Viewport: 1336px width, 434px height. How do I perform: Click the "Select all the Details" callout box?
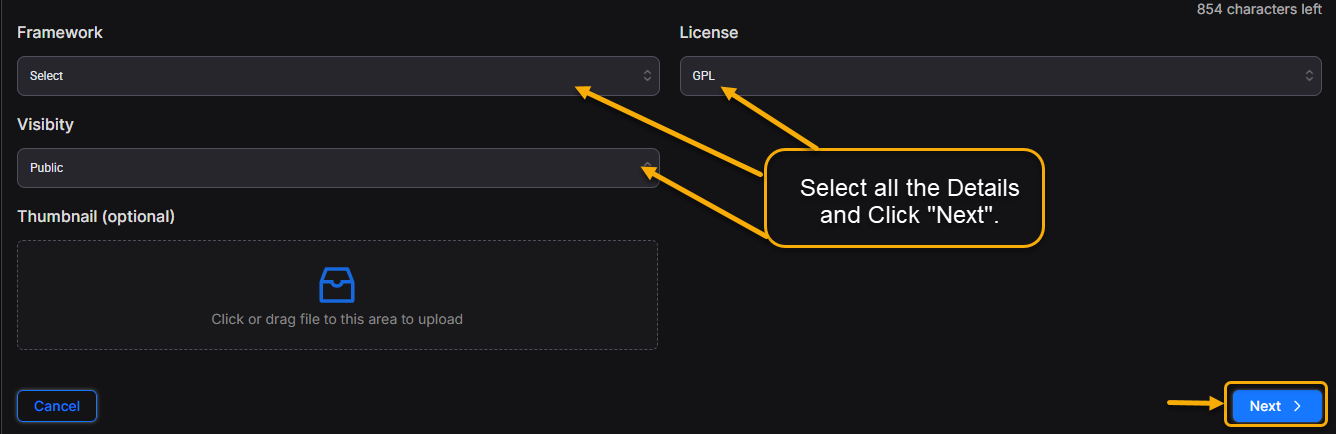[904, 200]
